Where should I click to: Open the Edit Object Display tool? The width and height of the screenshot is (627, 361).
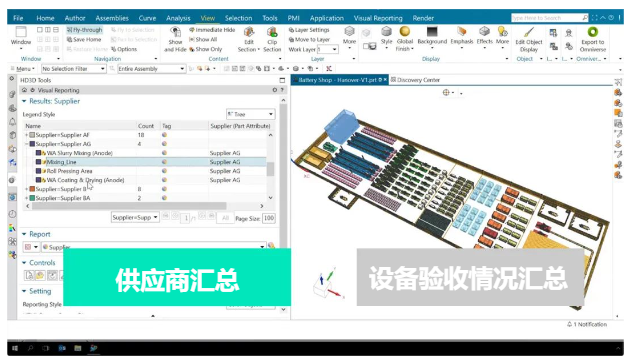point(529,39)
